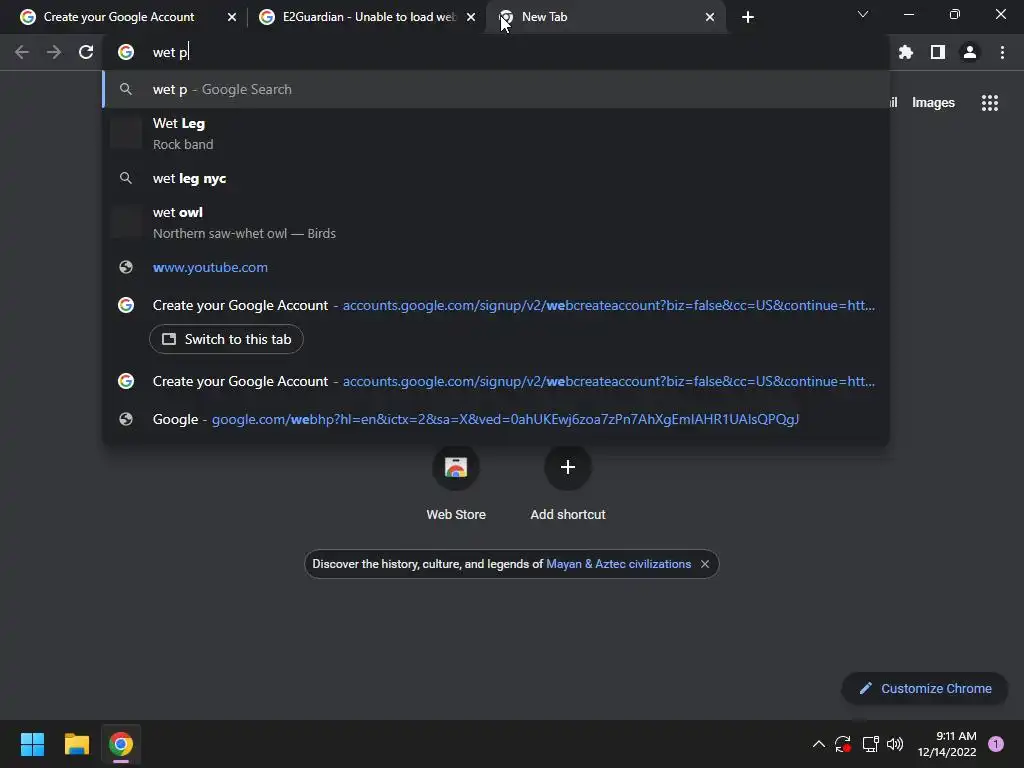
Task: Open the volume speaker icon
Action: pos(895,744)
